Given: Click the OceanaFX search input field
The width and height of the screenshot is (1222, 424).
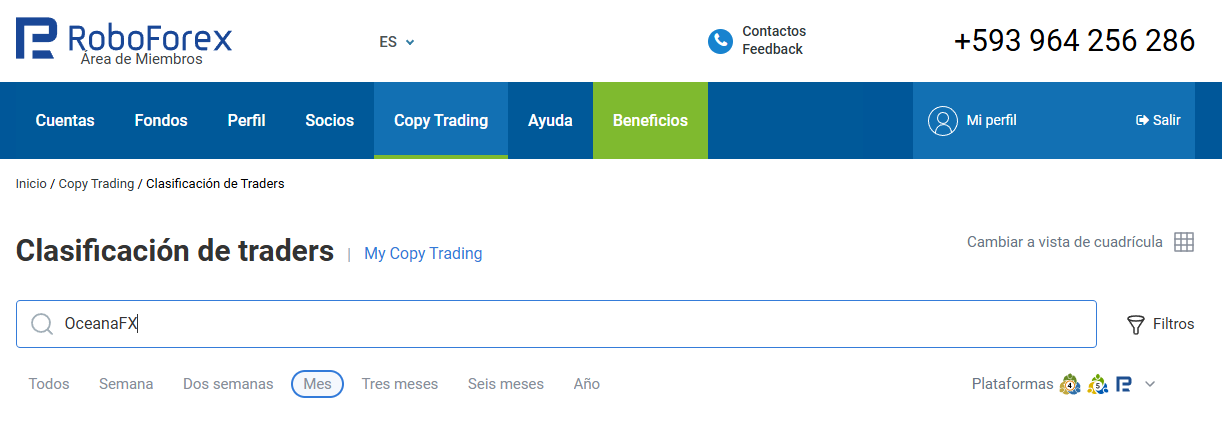Looking at the screenshot, I should coord(556,324).
